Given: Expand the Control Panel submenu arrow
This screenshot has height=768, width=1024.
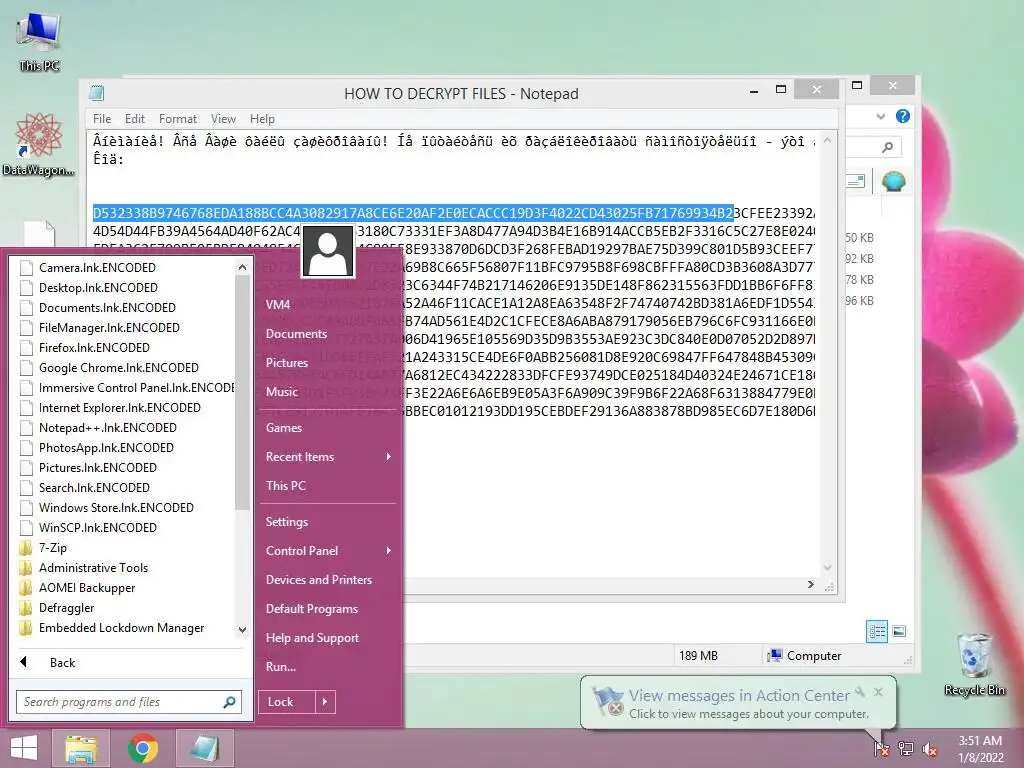Looking at the screenshot, I should tap(389, 551).
